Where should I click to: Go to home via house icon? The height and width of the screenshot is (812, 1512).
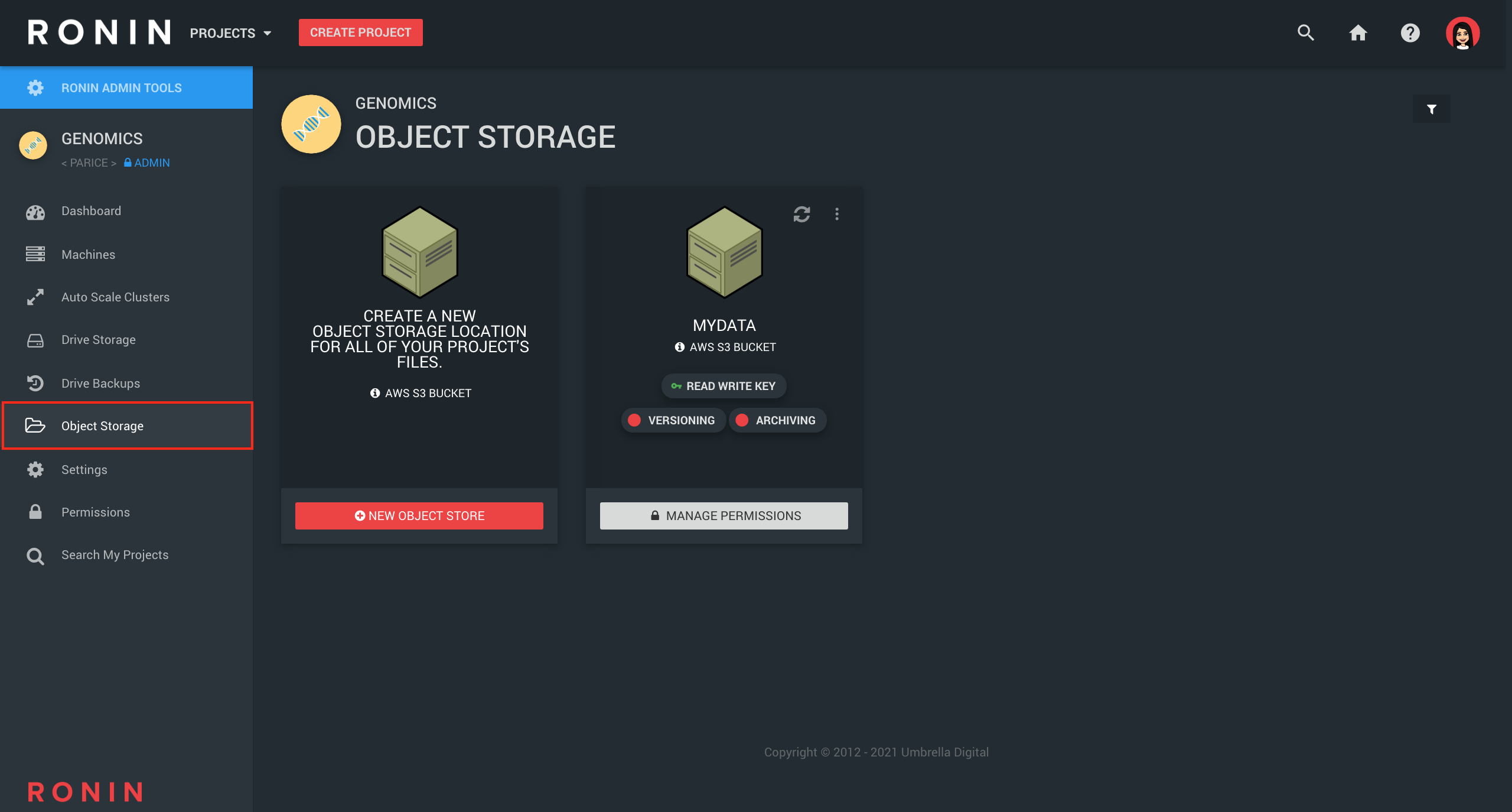pos(1358,33)
